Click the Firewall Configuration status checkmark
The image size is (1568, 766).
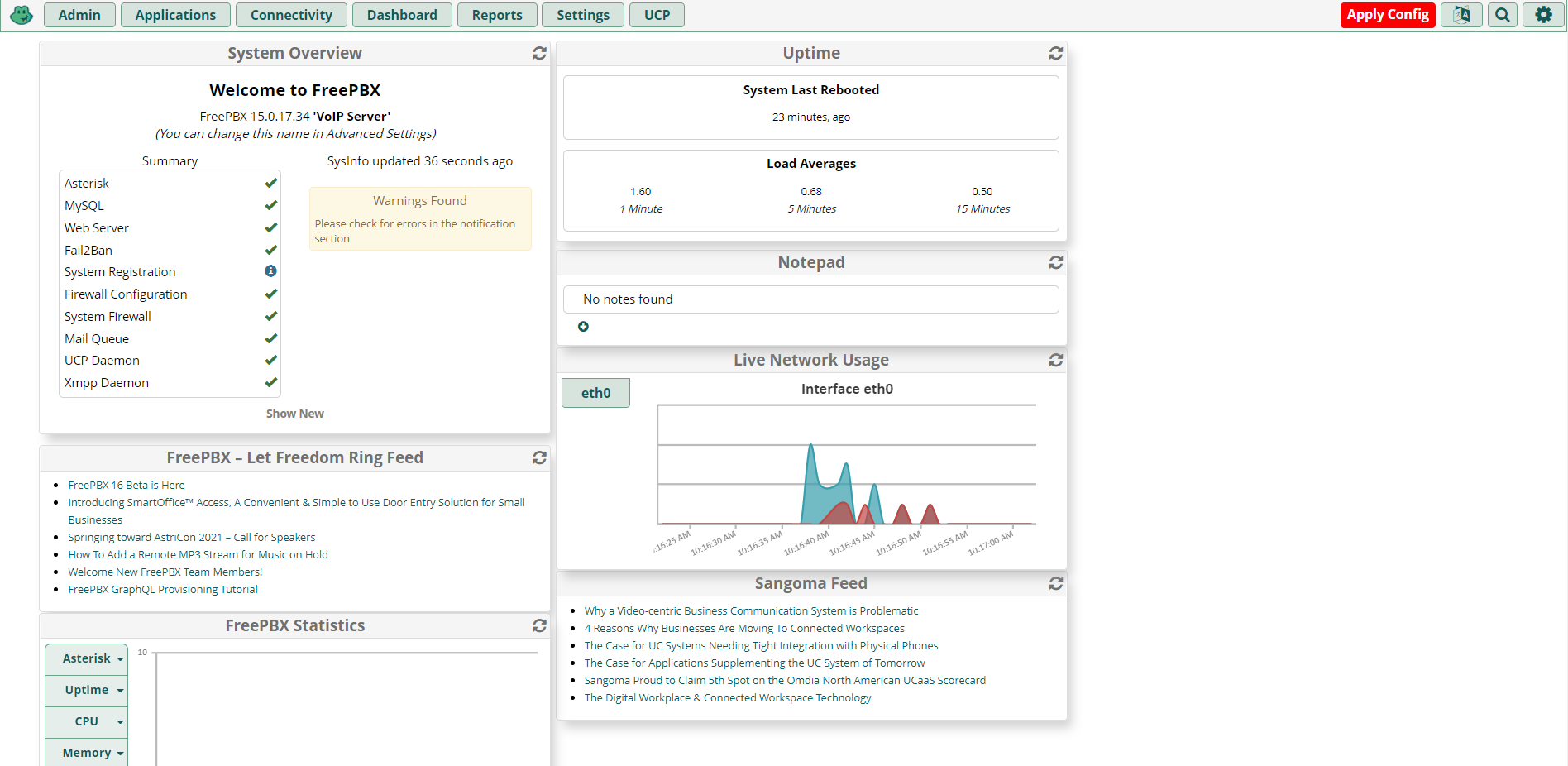270,294
